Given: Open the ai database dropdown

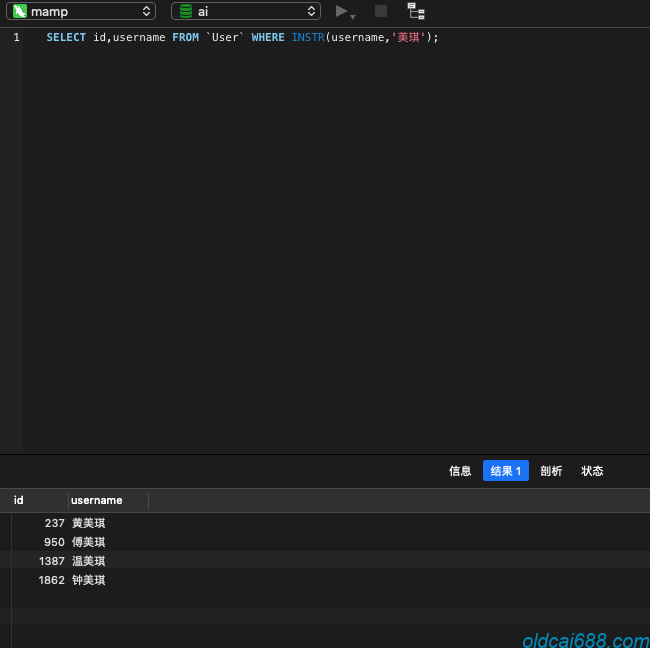Looking at the screenshot, I should click(x=246, y=11).
